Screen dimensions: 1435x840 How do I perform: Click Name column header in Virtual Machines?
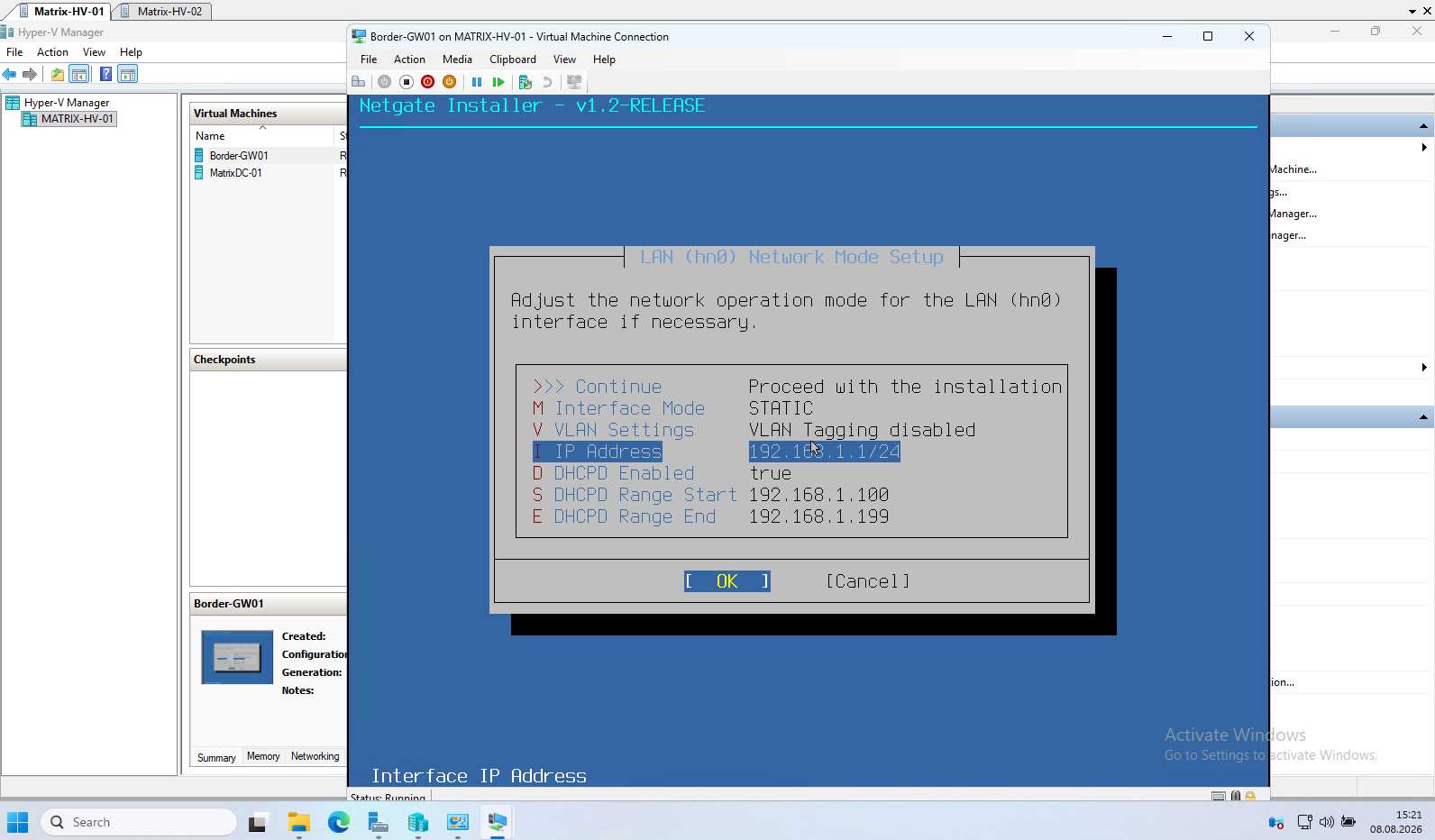tap(262, 136)
